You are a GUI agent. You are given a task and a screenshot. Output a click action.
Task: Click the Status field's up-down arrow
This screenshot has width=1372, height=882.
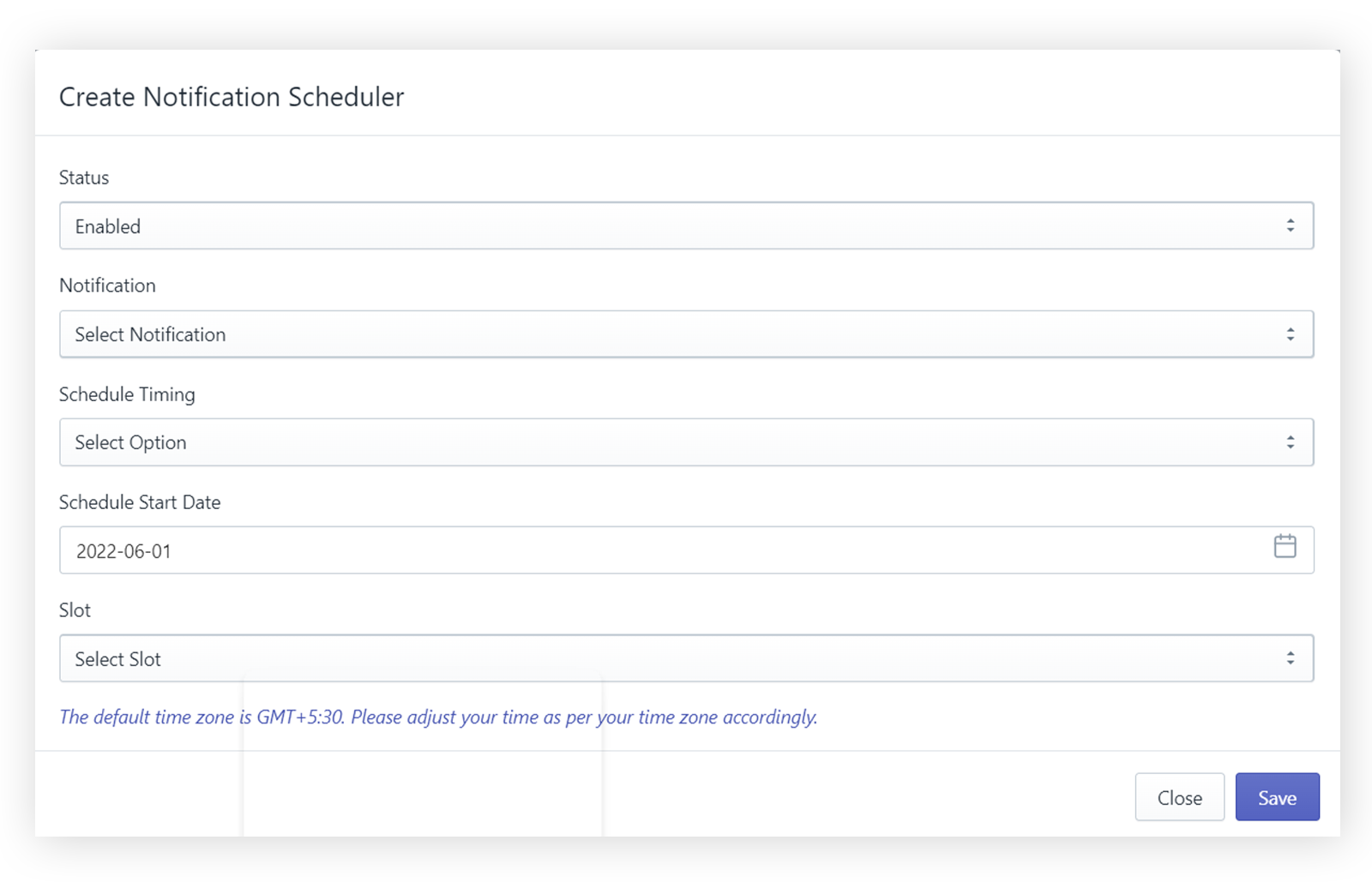point(1290,225)
